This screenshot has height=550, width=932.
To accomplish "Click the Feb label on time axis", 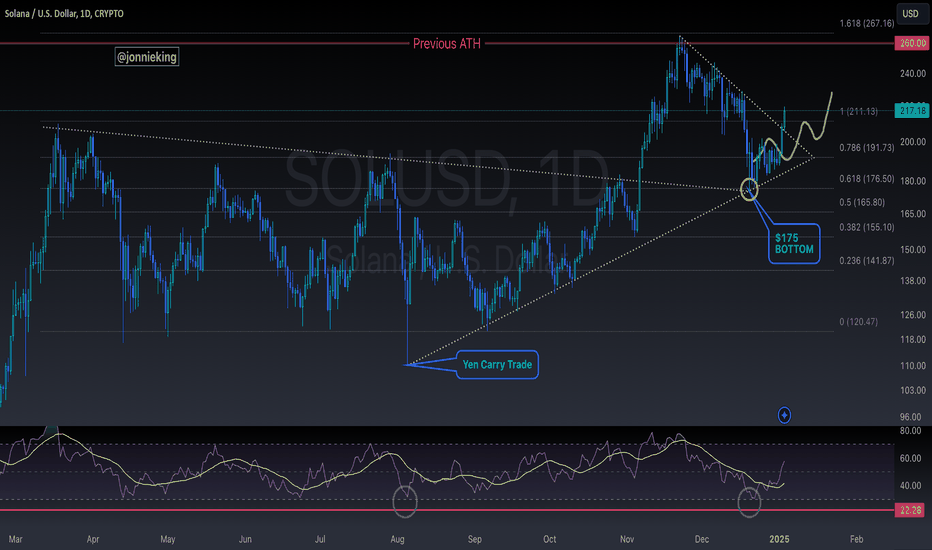I will [x=856, y=539].
